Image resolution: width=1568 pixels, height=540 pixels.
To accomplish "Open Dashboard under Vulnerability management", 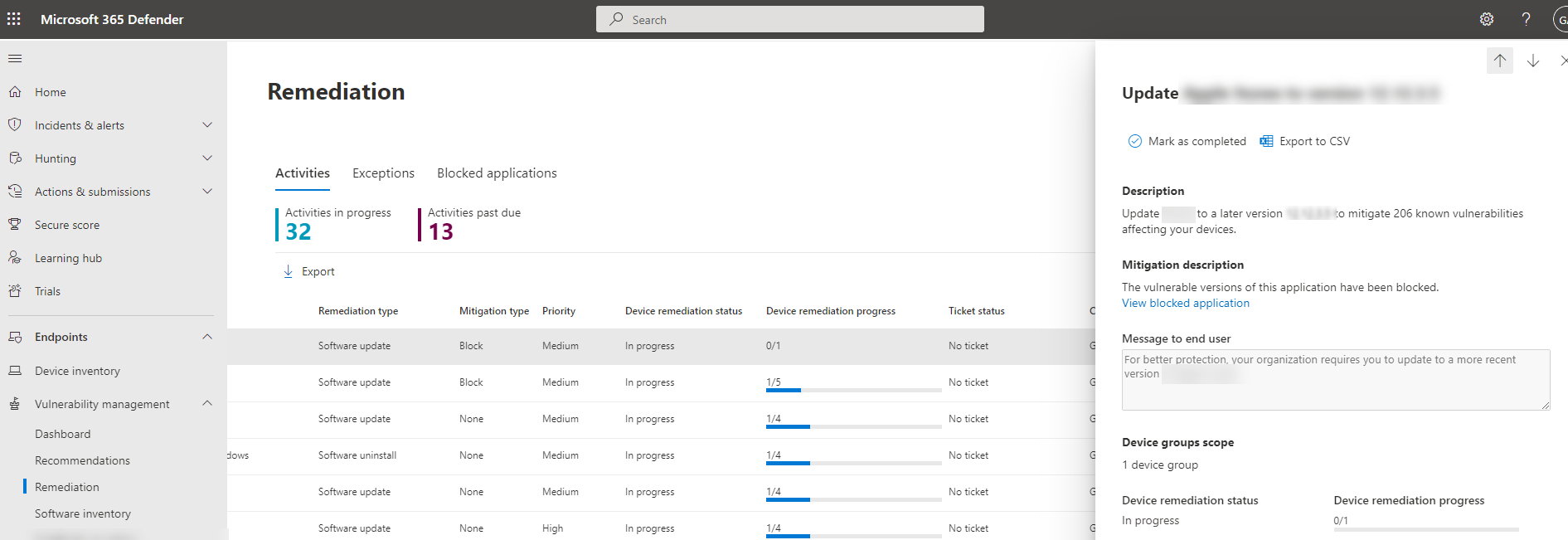I will [x=63, y=434].
